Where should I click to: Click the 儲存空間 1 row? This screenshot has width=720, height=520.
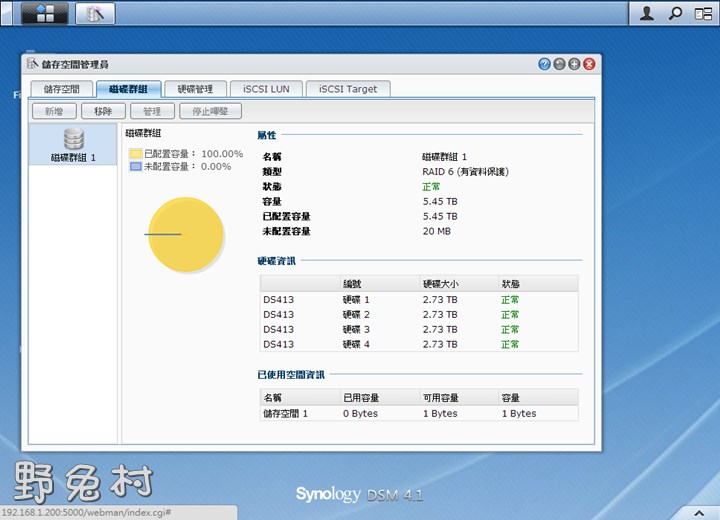pos(419,413)
